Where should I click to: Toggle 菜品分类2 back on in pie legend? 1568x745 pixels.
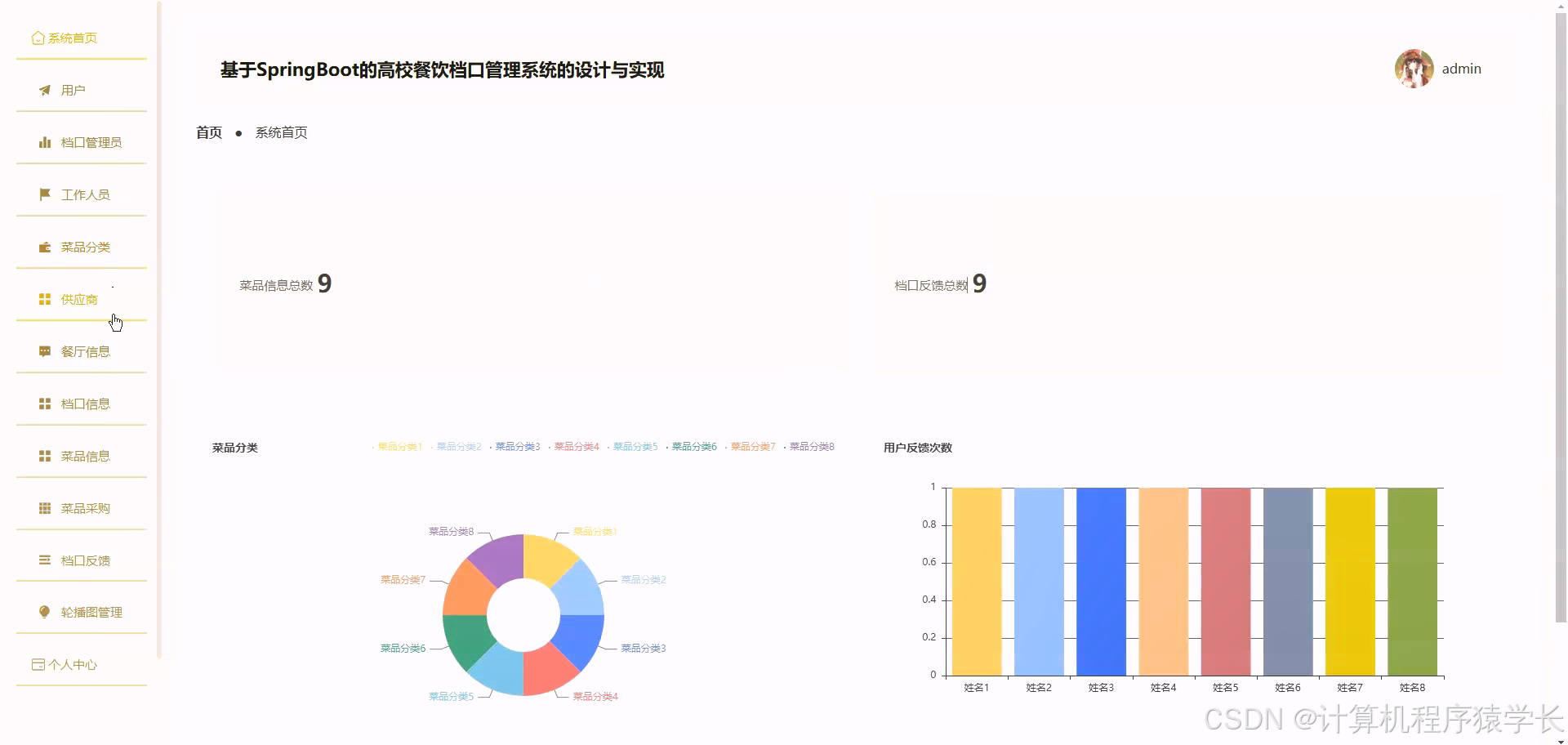coord(457,447)
